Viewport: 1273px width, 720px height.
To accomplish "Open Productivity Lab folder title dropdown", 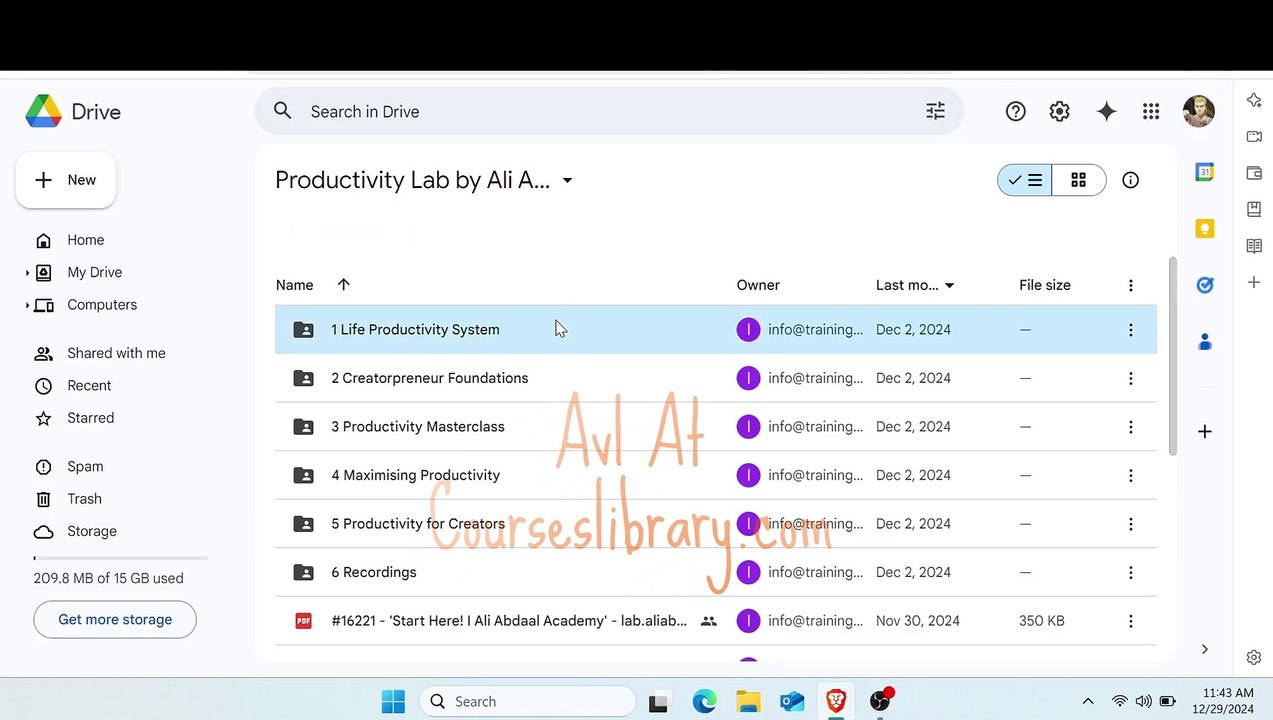I will click(x=567, y=180).
